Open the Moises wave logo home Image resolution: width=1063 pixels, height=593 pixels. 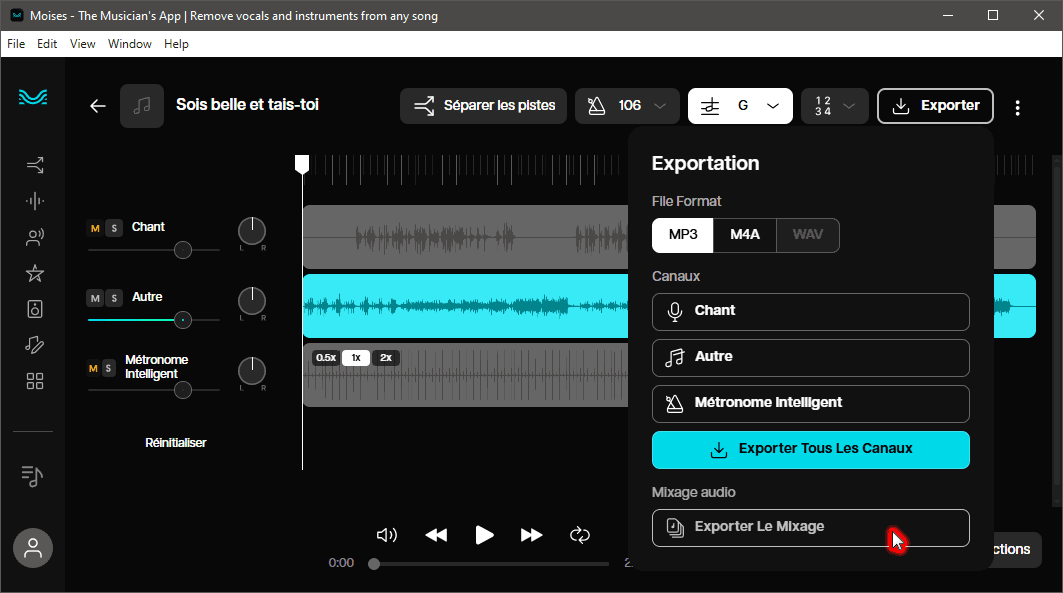33,98
